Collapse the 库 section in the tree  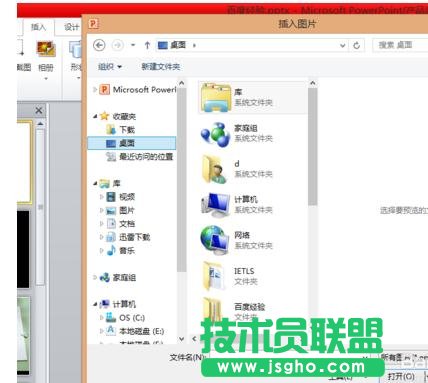point(95,183)
